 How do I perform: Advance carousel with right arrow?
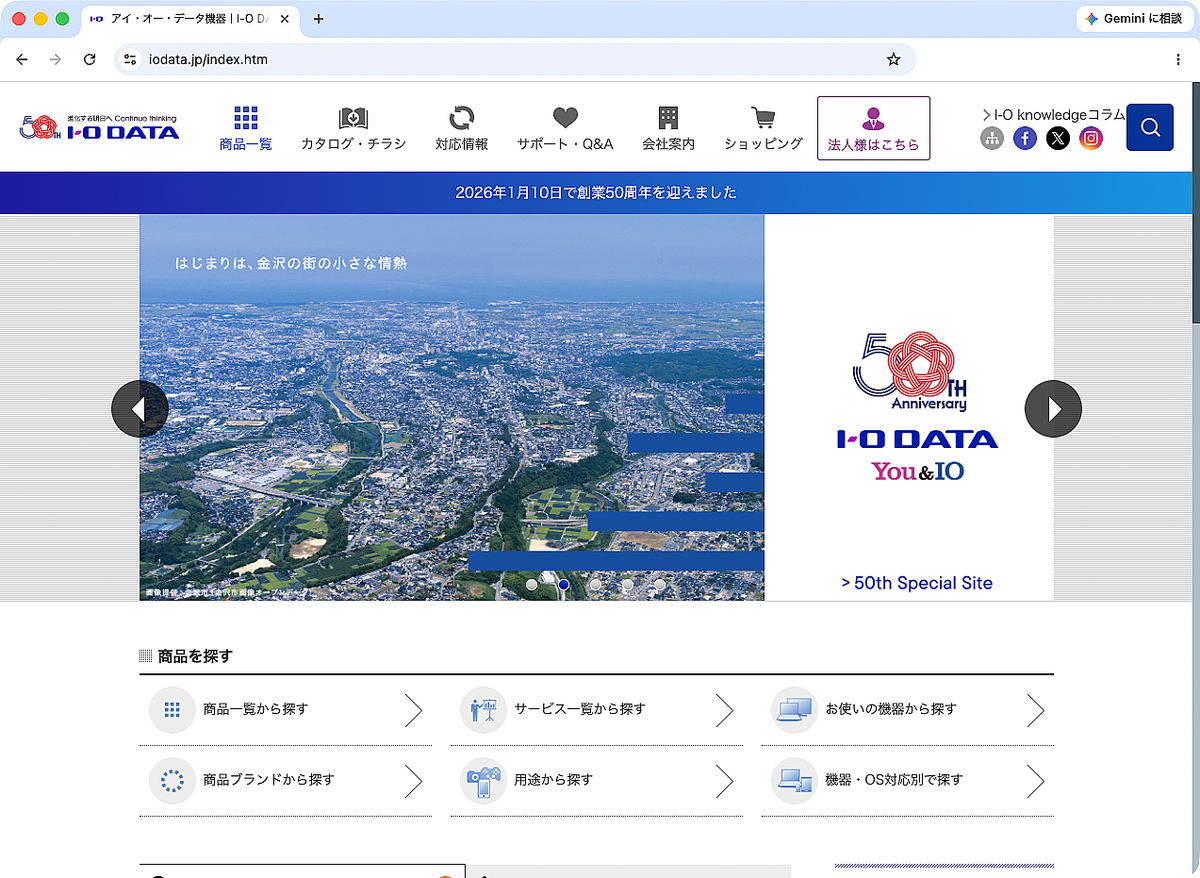[1053, 409]
